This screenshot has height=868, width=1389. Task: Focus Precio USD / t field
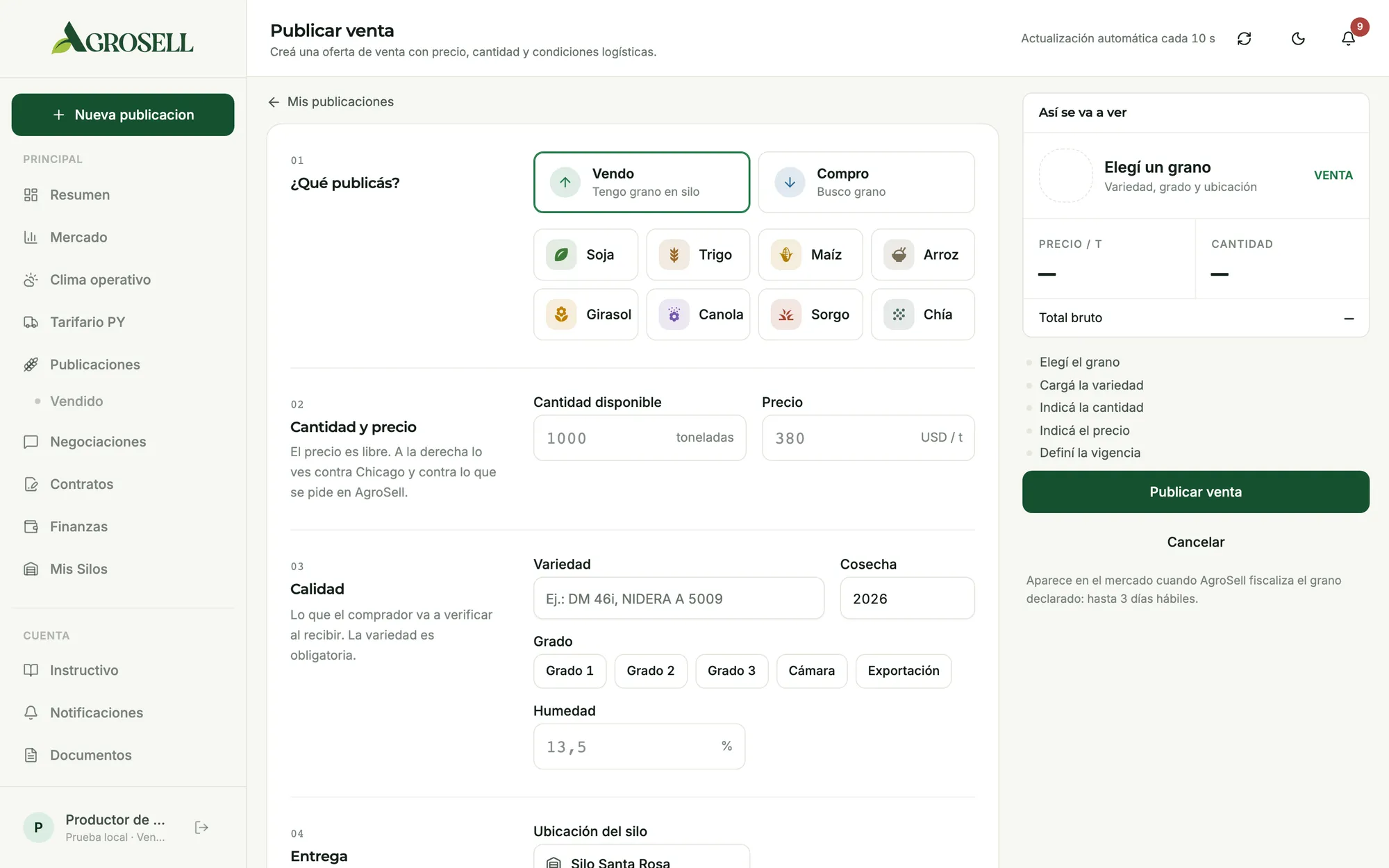pyautogui.click(x=867, y=437)
